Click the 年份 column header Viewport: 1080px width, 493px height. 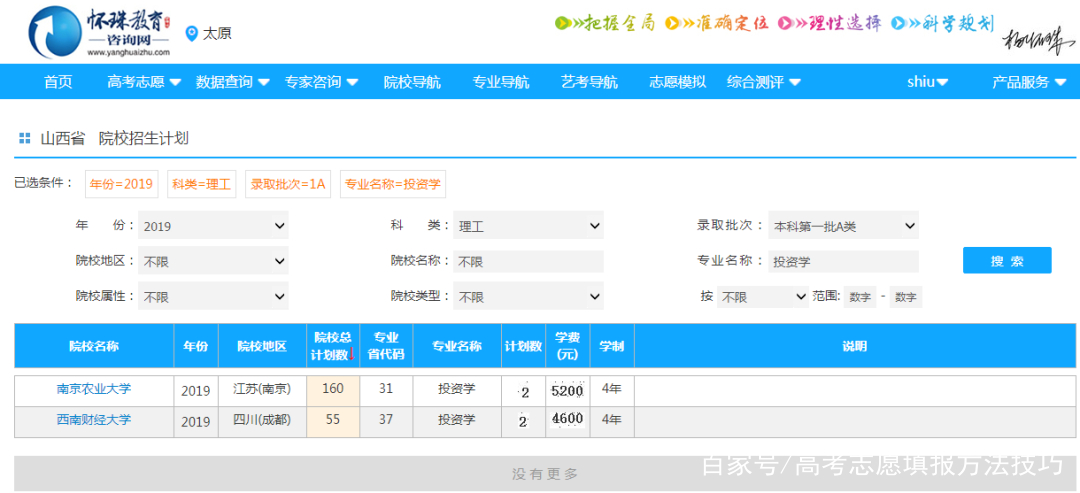(196, 346)
